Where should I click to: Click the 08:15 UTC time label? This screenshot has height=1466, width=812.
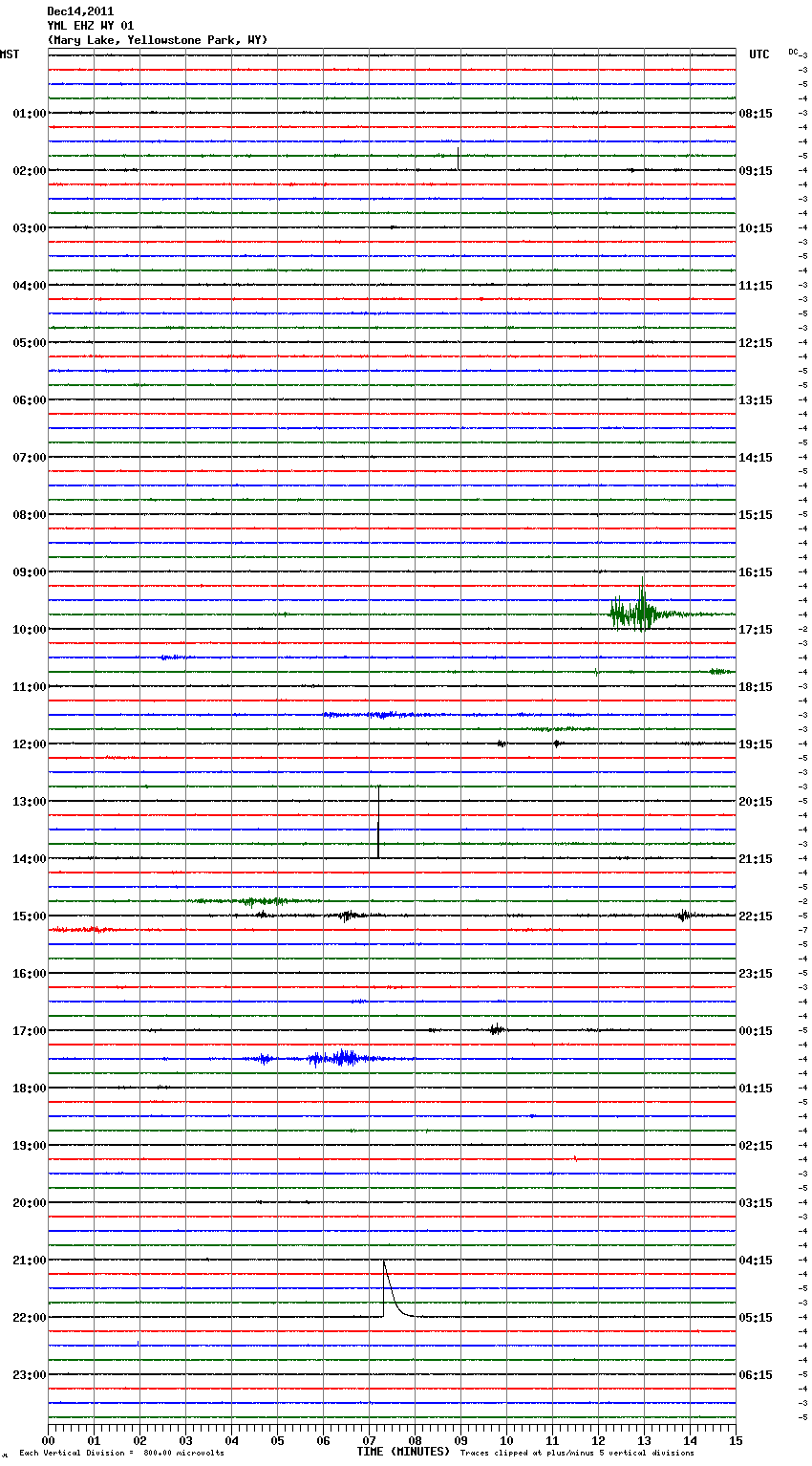[x=756, y=114]
